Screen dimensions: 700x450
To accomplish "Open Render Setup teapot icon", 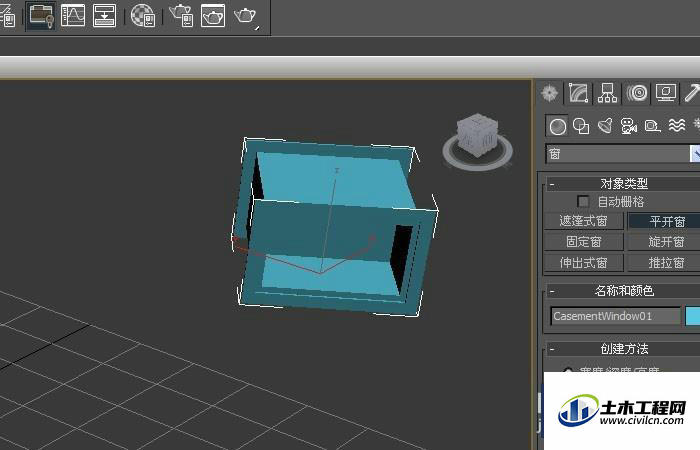I will point(182,16).
